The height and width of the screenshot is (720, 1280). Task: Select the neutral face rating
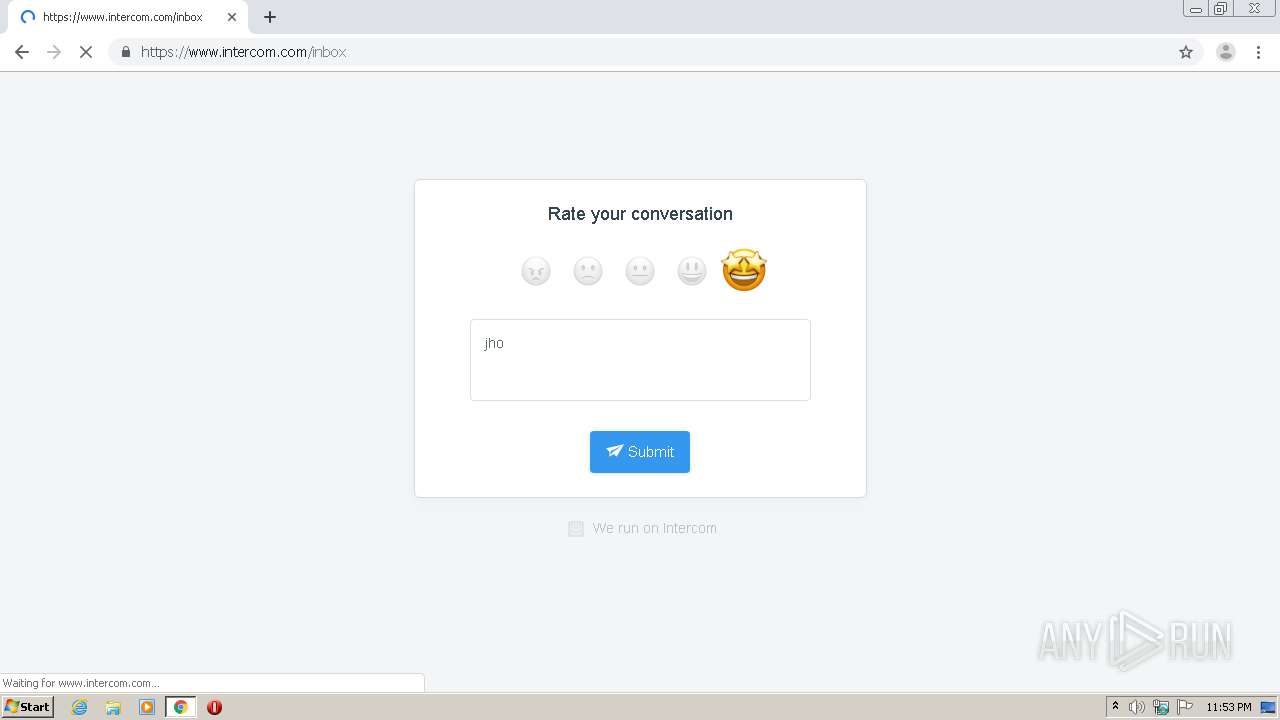point(640,271)
